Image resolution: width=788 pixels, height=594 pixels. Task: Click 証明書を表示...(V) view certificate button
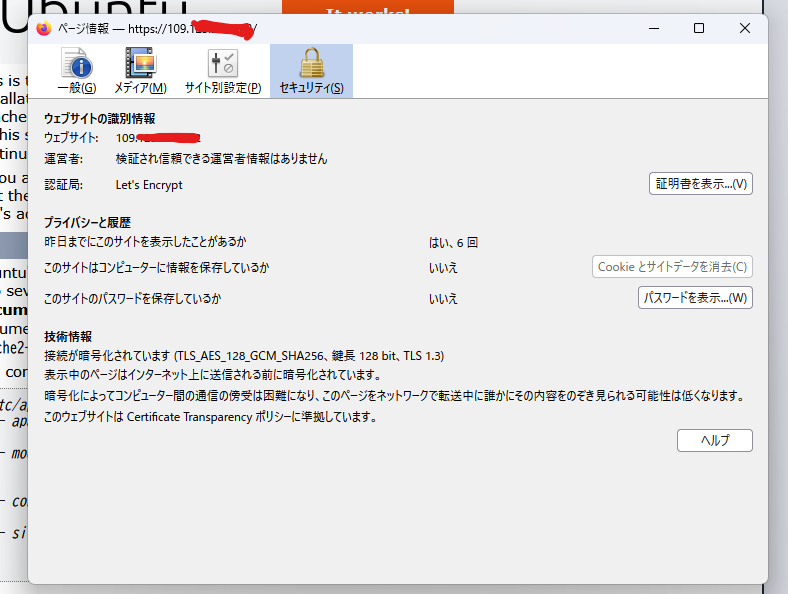pos(701,183)
